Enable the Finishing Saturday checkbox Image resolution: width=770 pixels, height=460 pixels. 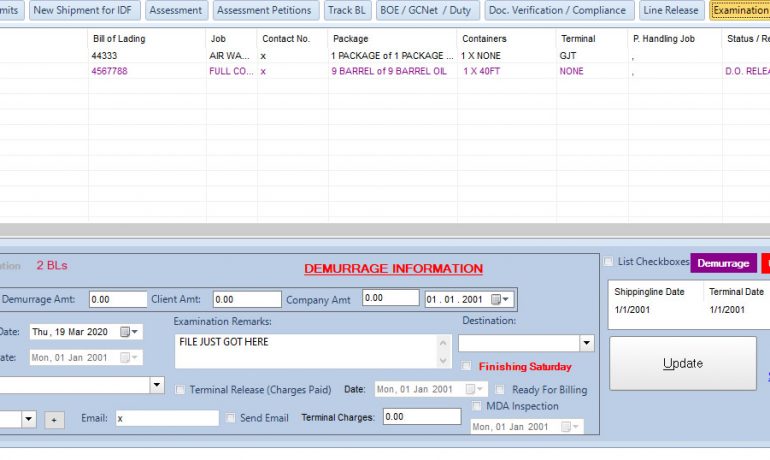[x=467, y=367]
